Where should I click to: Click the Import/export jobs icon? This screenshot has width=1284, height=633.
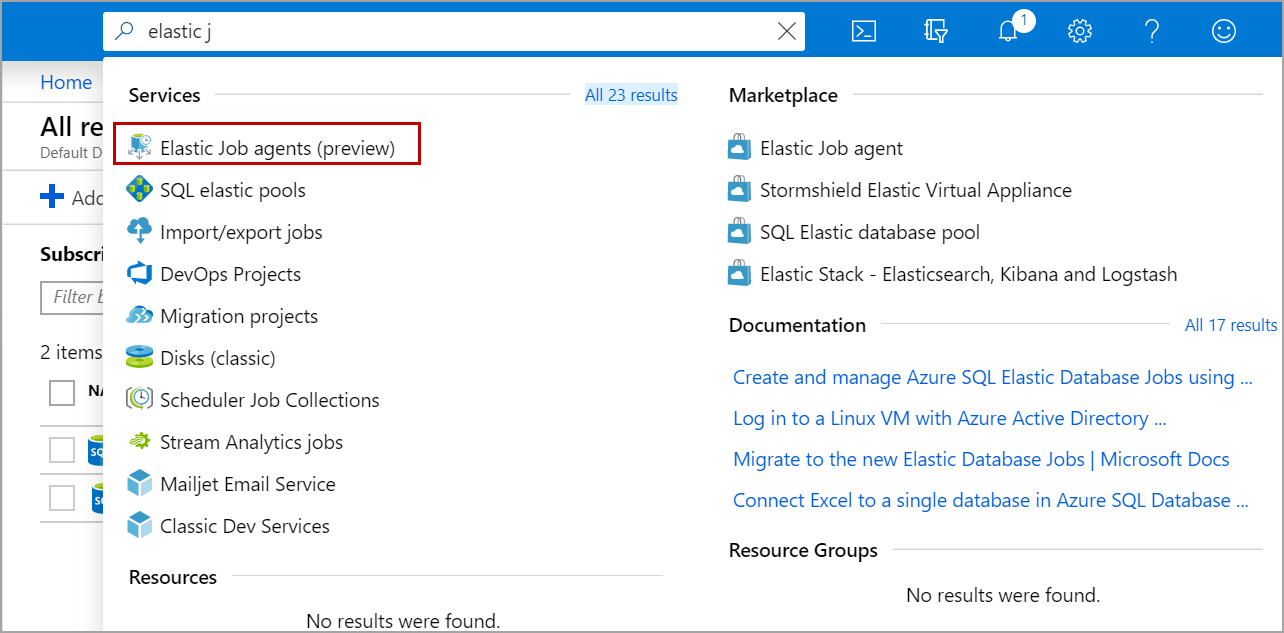140,232
